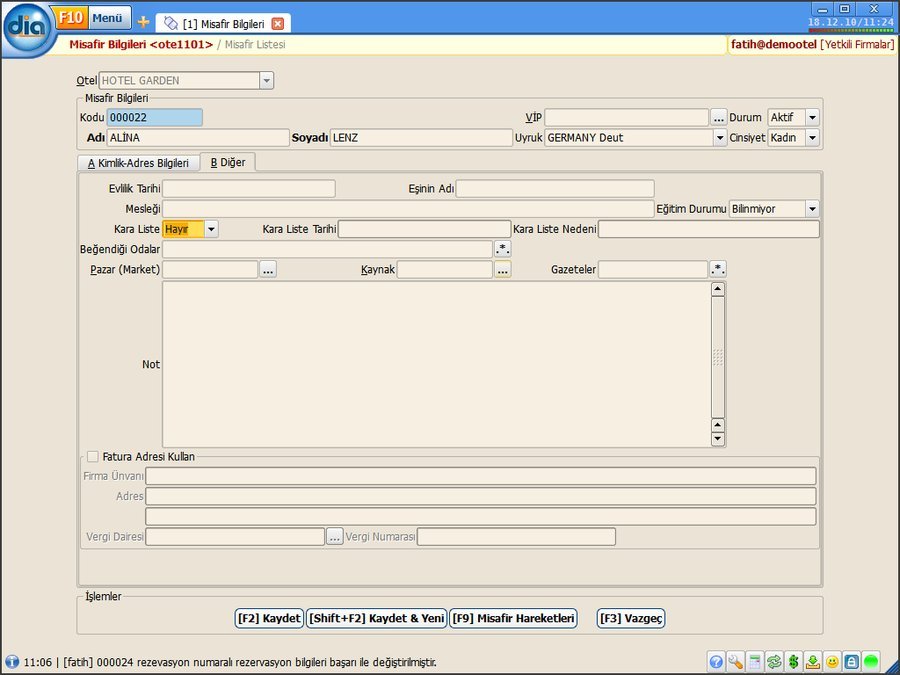Click the Kara Liste Tarihi field
This screenshot has width=900, height=675.
click(x=425, y=229)
